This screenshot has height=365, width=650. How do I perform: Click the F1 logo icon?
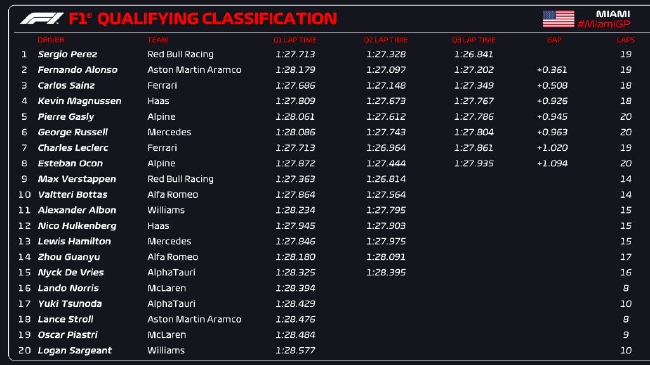(x=41, y=19)
